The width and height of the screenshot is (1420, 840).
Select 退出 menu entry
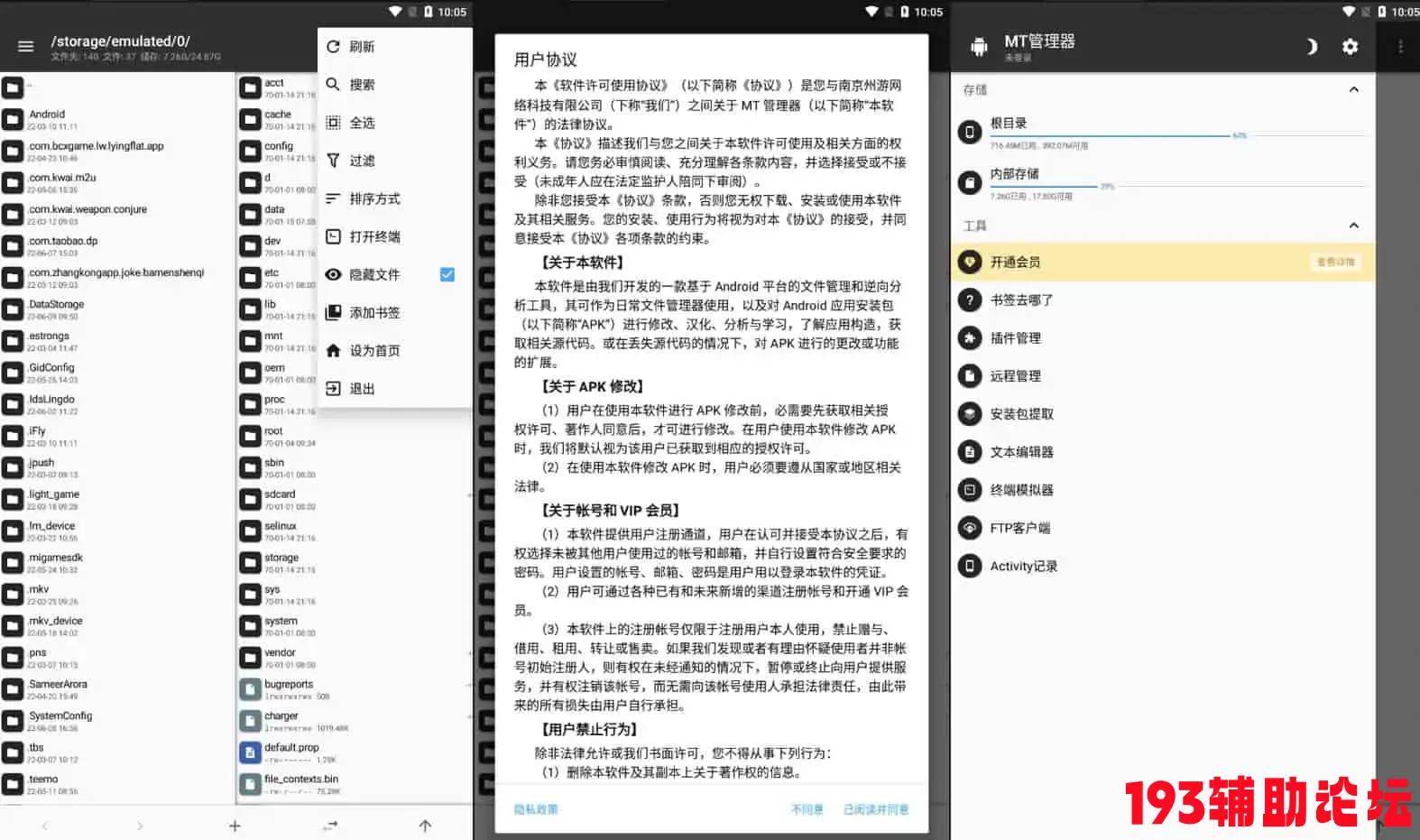(394, 389)
